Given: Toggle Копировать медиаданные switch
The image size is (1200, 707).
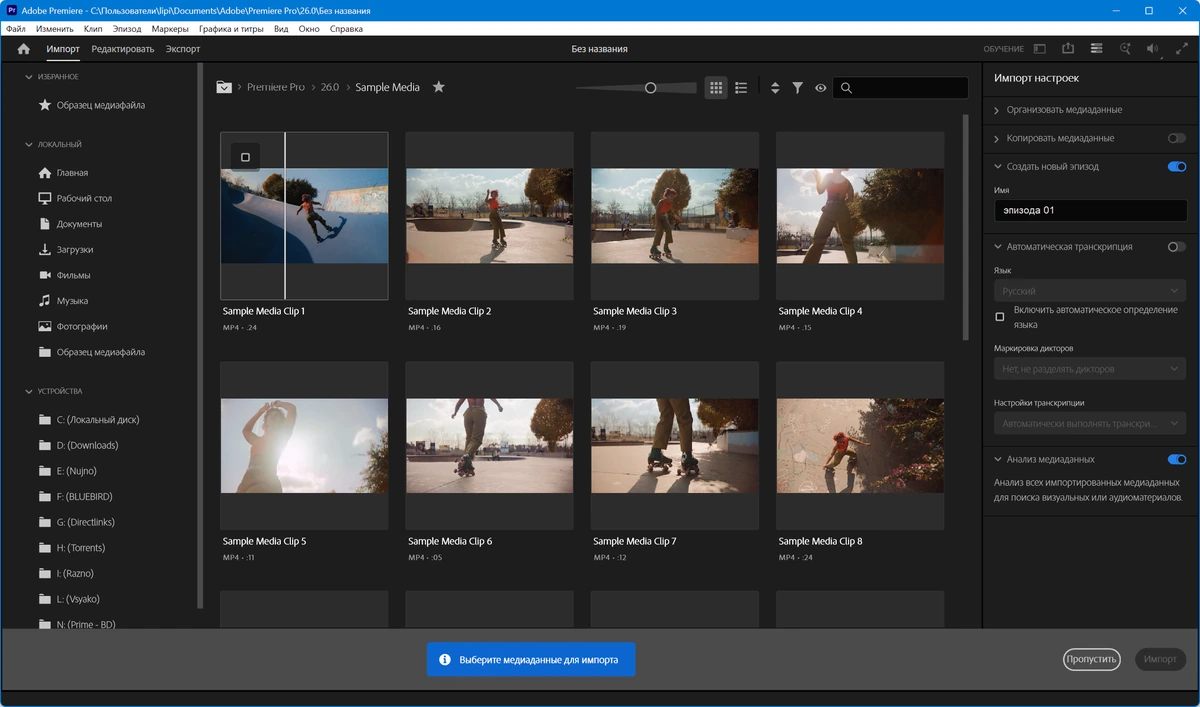Looking at the screenshot, I should click(x=1176, y=138).
